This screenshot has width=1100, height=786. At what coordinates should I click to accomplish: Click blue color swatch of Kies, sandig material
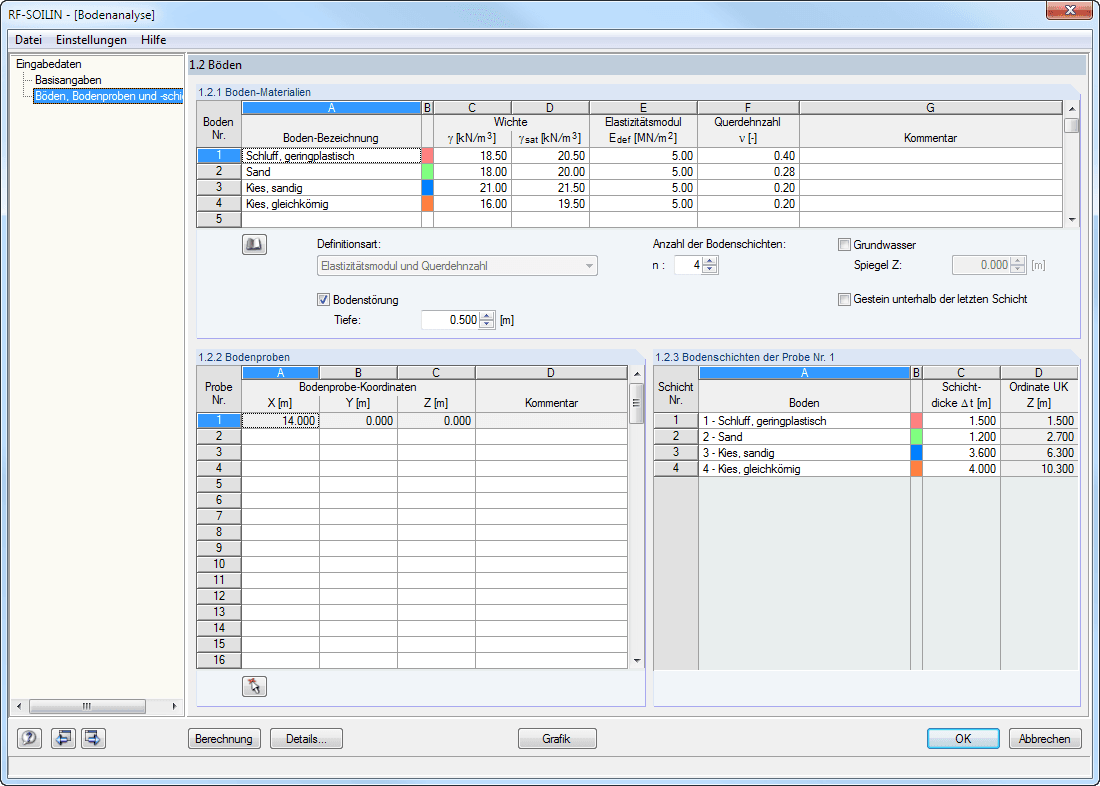[427, 188]
